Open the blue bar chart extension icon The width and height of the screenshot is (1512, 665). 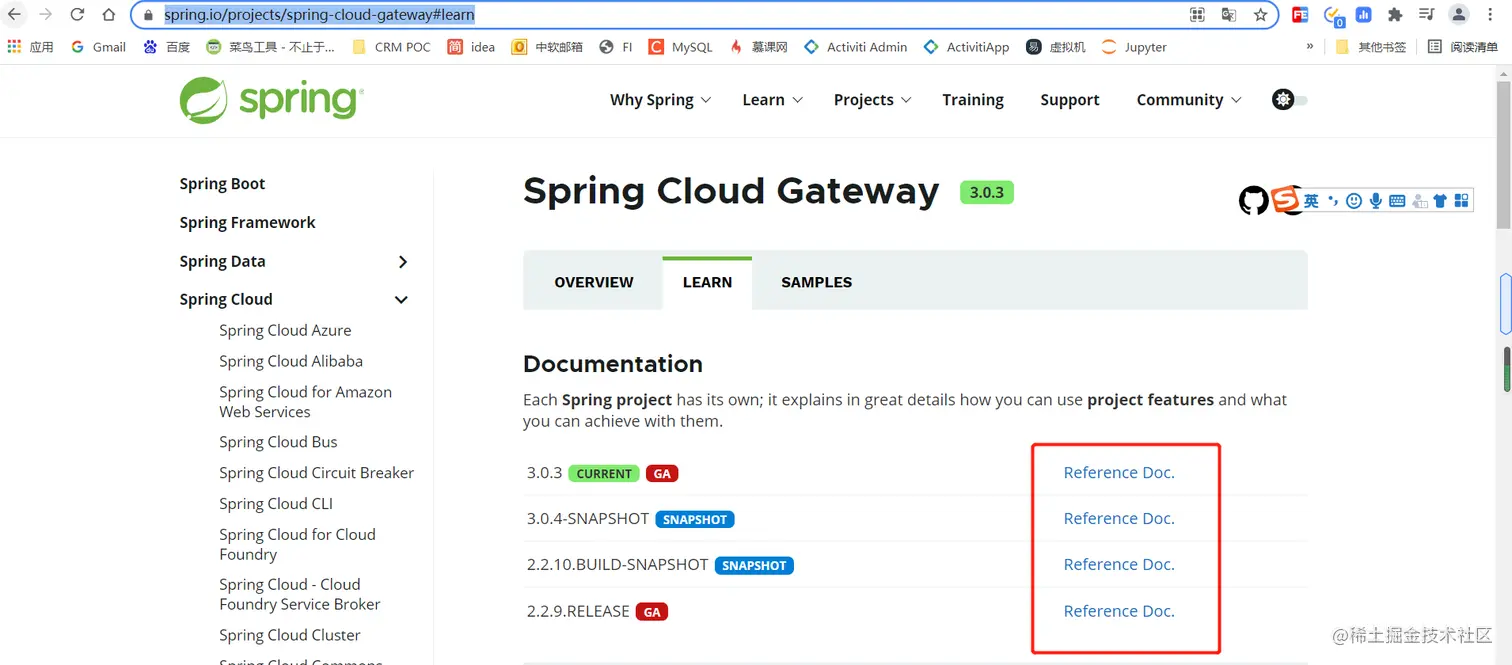[1364, 15]
